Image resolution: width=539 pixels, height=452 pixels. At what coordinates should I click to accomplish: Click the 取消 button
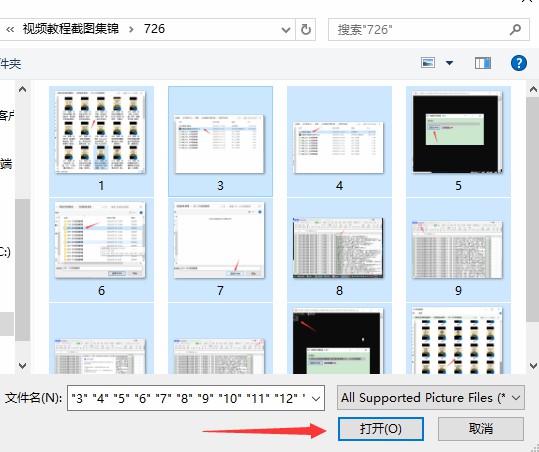481,429
